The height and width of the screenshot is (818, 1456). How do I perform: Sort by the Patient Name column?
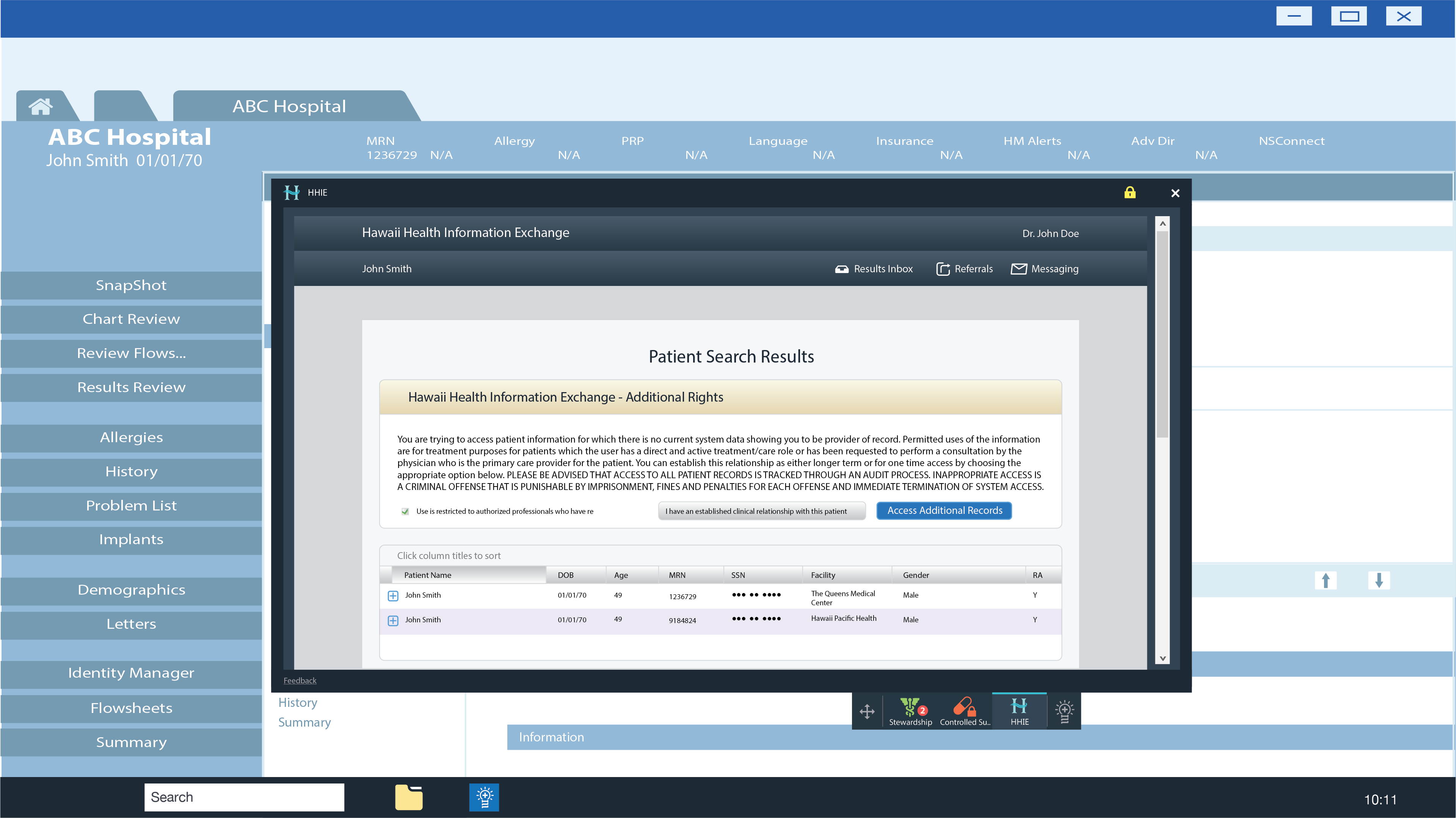tap(427, 575)
